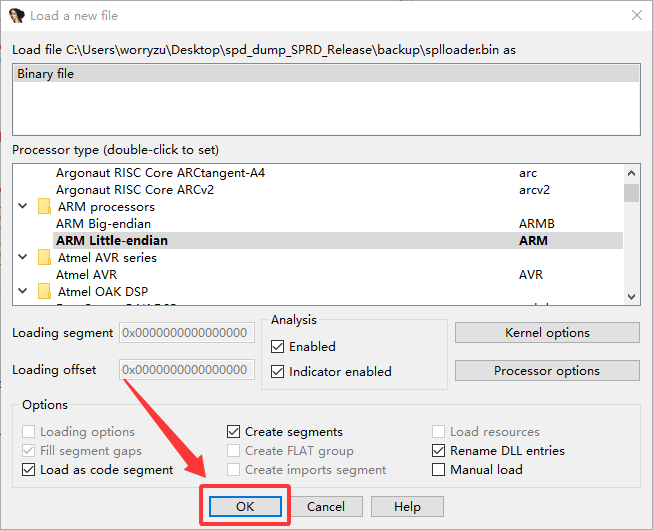The image size is (653, 530).
Task: Toggle the Fill segment gaps checkbox
Action: (x=28, y=450)
